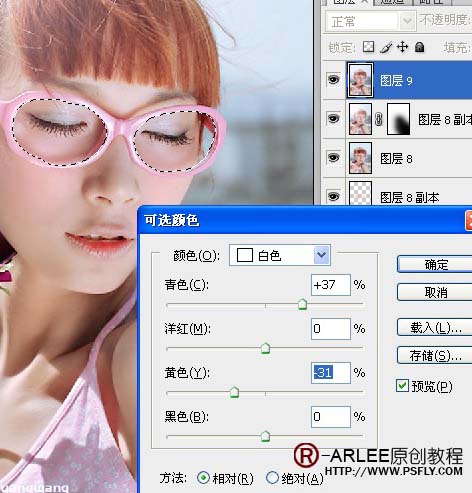Viewport: 472px width, 493px height.
Task: Select the layer mask thumbnail of 图层 8 副本
Action: tap(398, 119)
